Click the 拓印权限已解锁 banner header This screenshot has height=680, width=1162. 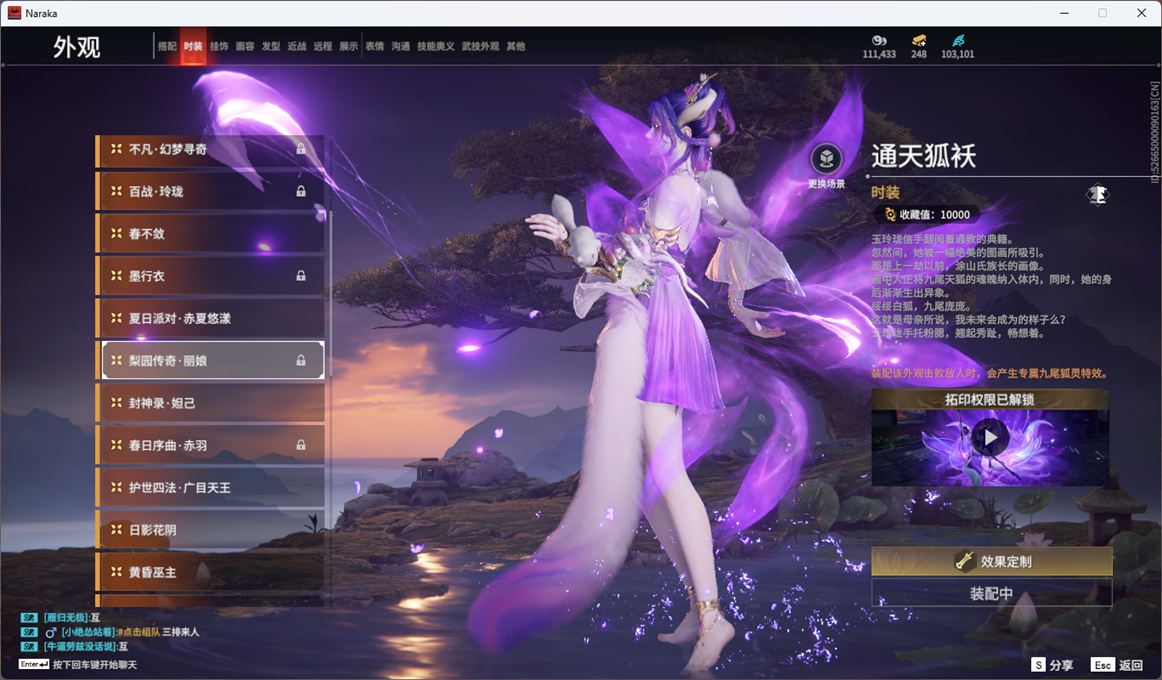[x=989, y=399]
